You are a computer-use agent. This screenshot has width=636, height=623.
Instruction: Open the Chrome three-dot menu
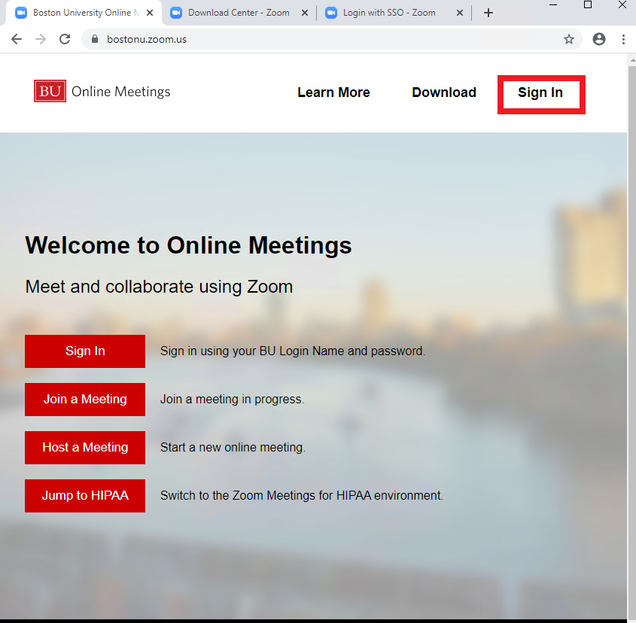[623, 39]
